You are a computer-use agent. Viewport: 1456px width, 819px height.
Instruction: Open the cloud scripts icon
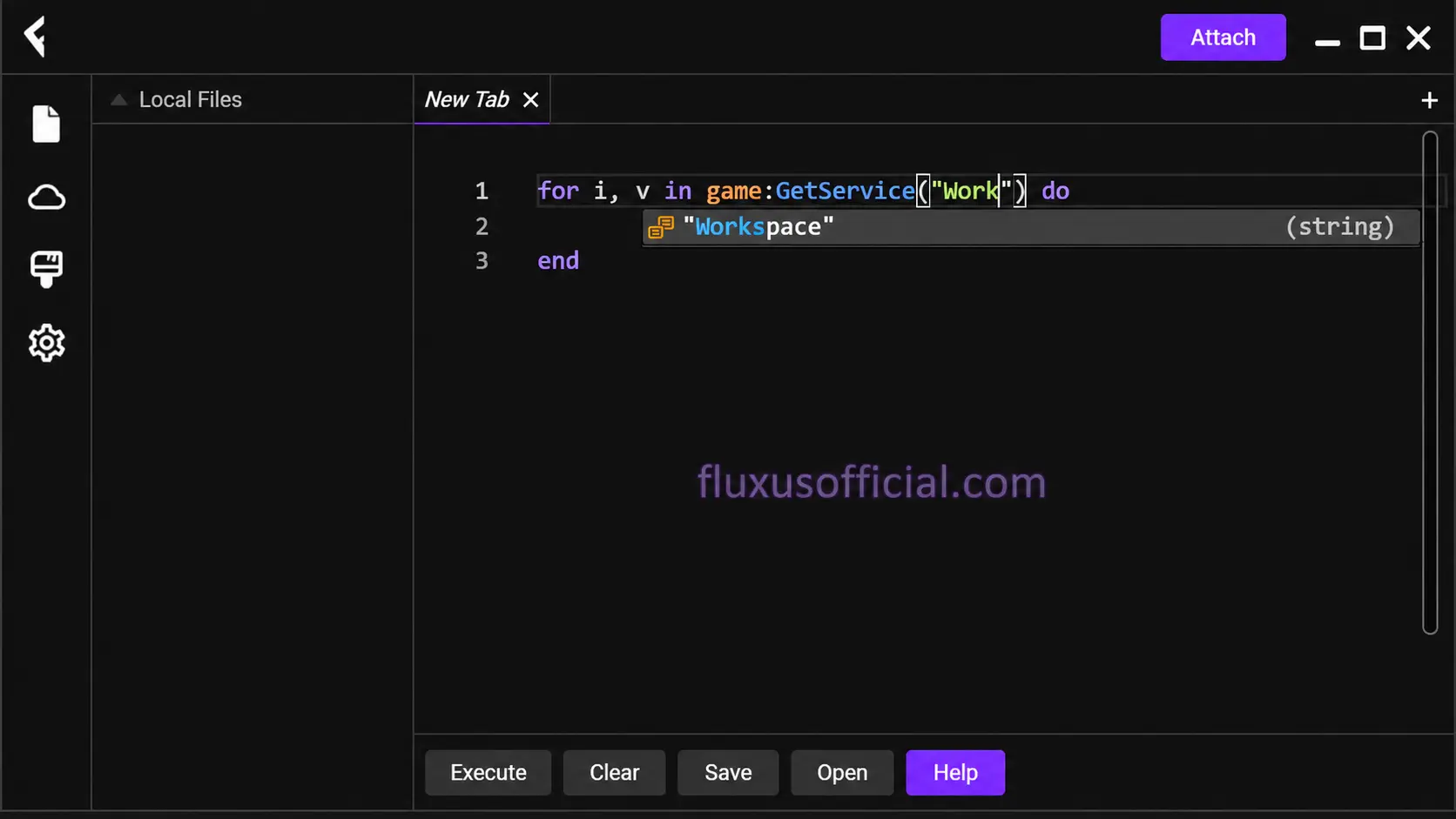tap(46, 198)
